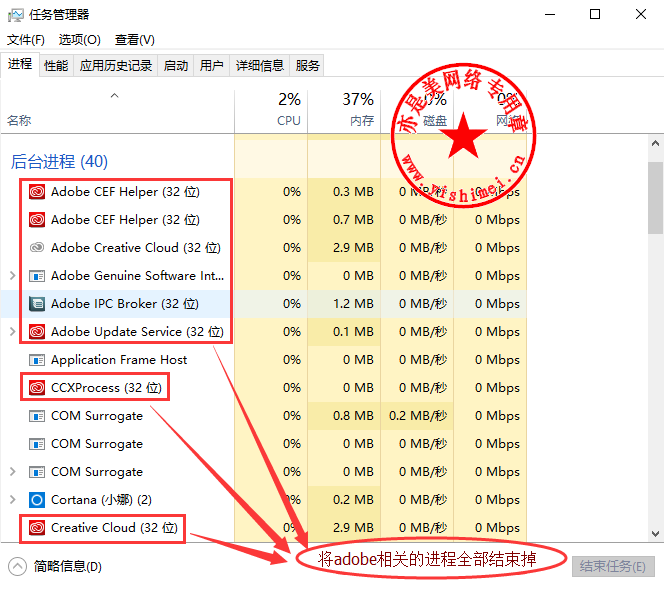Select the Adobe Creative Cloud grey cloud icon

point(37,247)
